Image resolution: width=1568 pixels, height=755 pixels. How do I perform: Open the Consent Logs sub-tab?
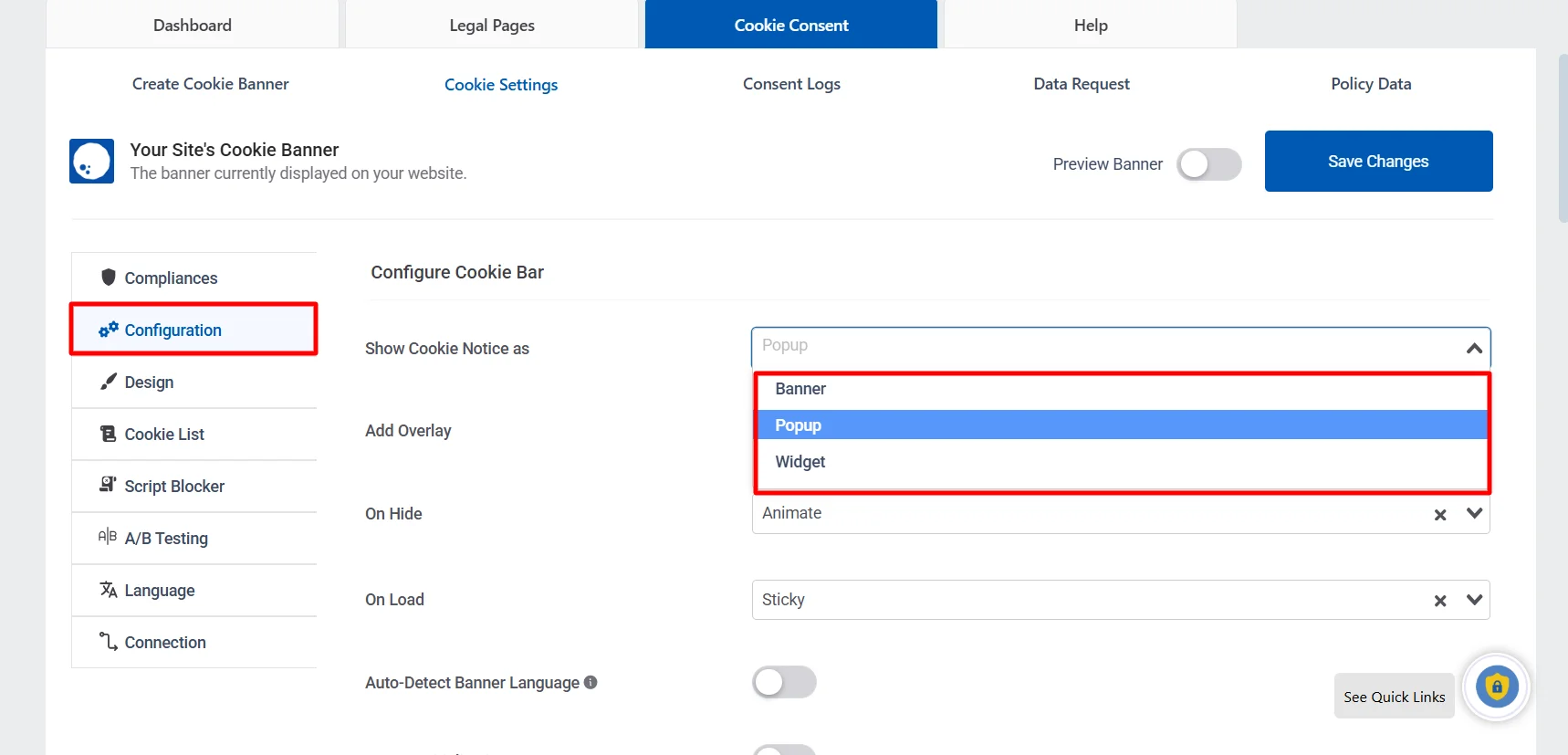[791, 84]
